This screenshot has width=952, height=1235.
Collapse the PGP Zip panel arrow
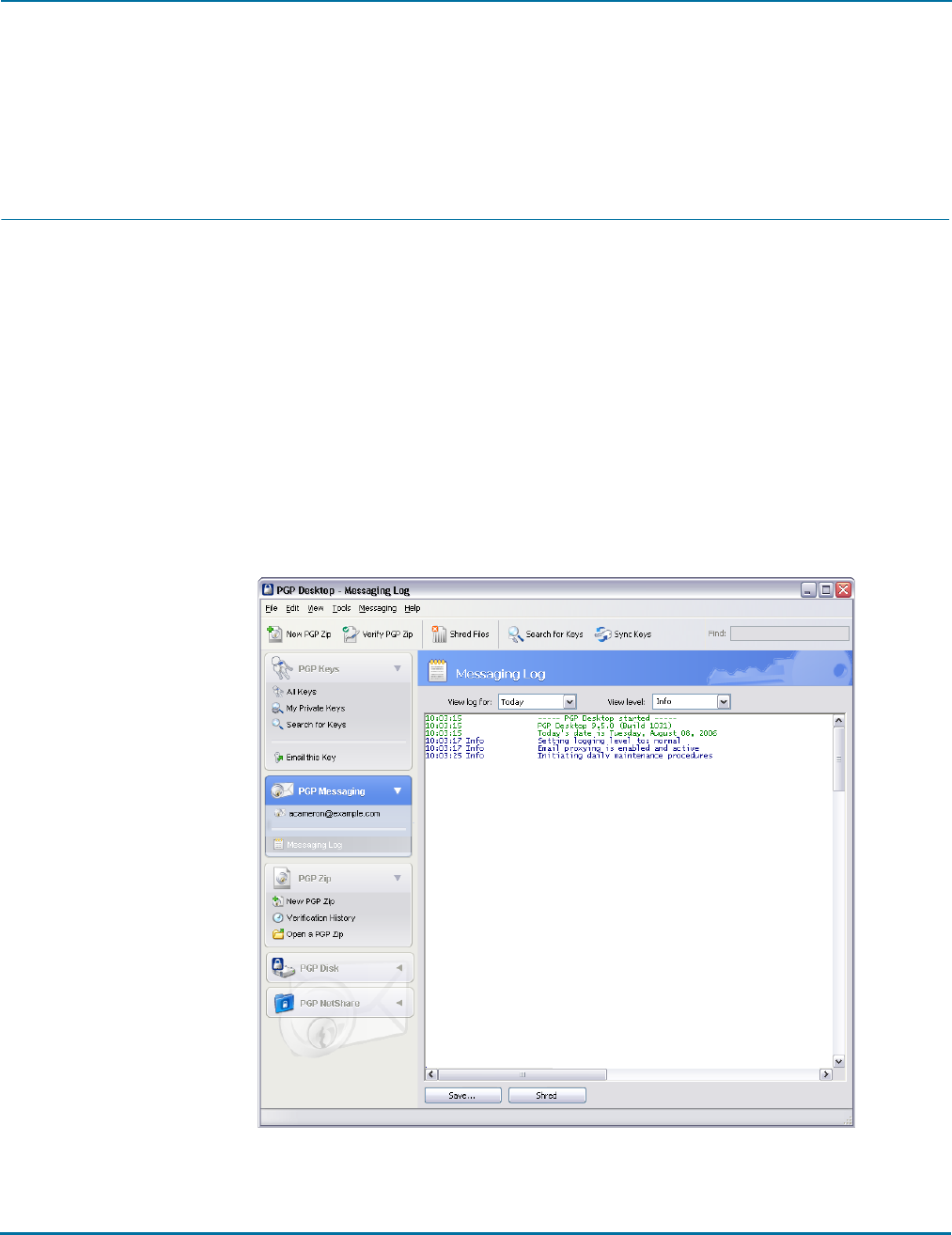click(x=398, y=878)
